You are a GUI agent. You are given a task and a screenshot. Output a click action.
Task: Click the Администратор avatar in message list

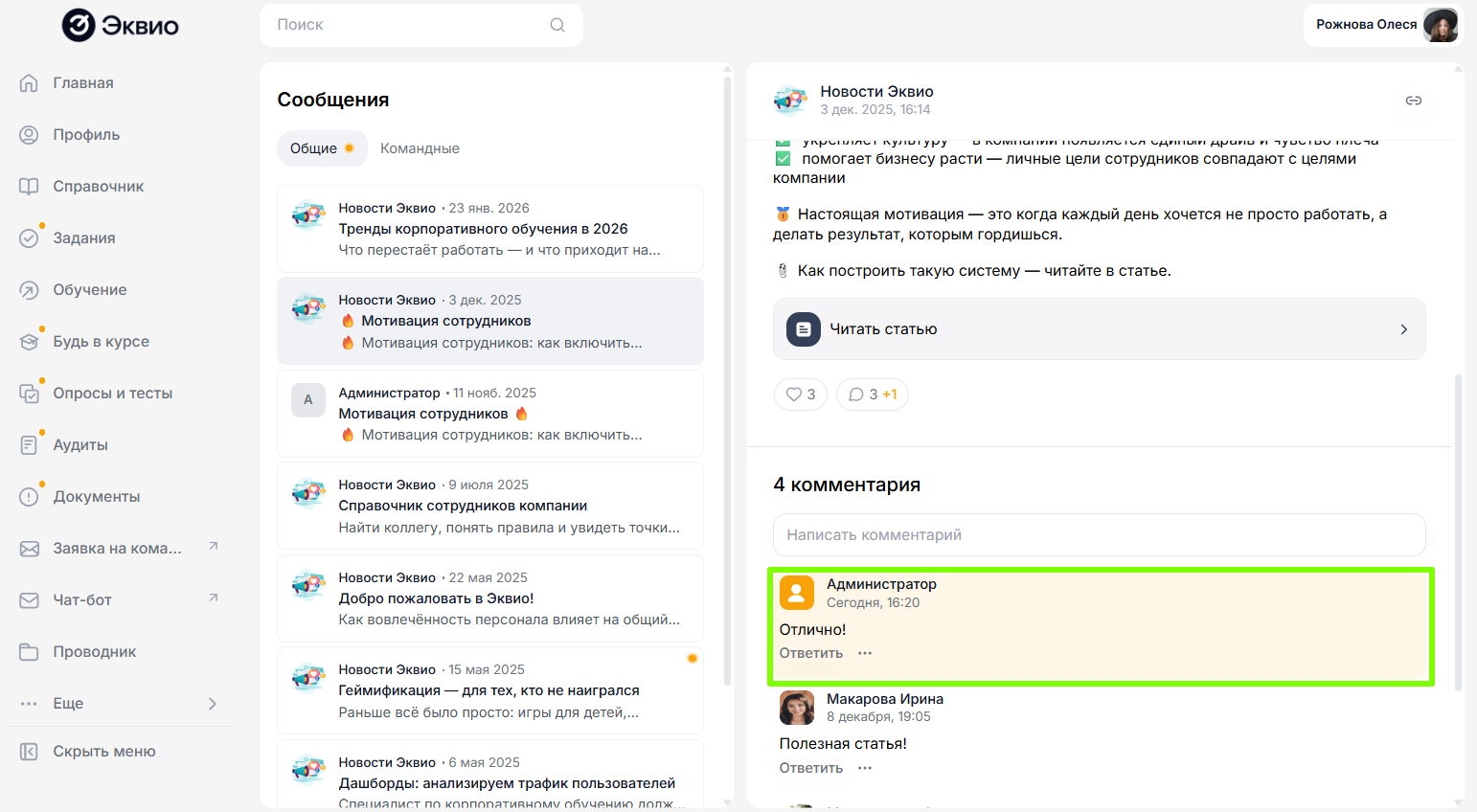(308, 400)
